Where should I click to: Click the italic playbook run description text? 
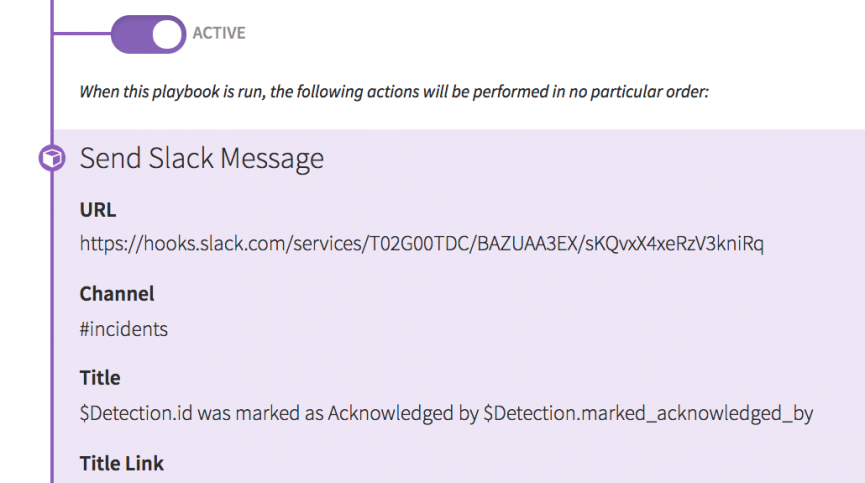point(393,92)
